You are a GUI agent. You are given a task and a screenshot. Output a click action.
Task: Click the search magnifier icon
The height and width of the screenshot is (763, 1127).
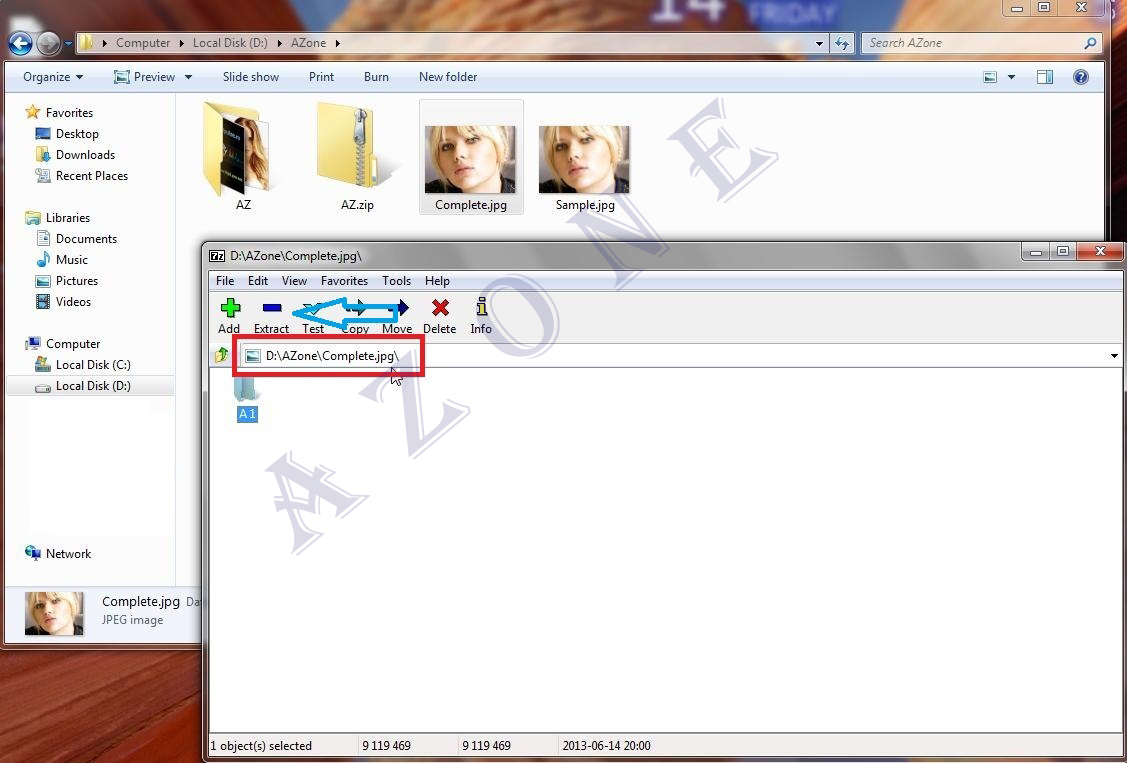(1090, 43)
